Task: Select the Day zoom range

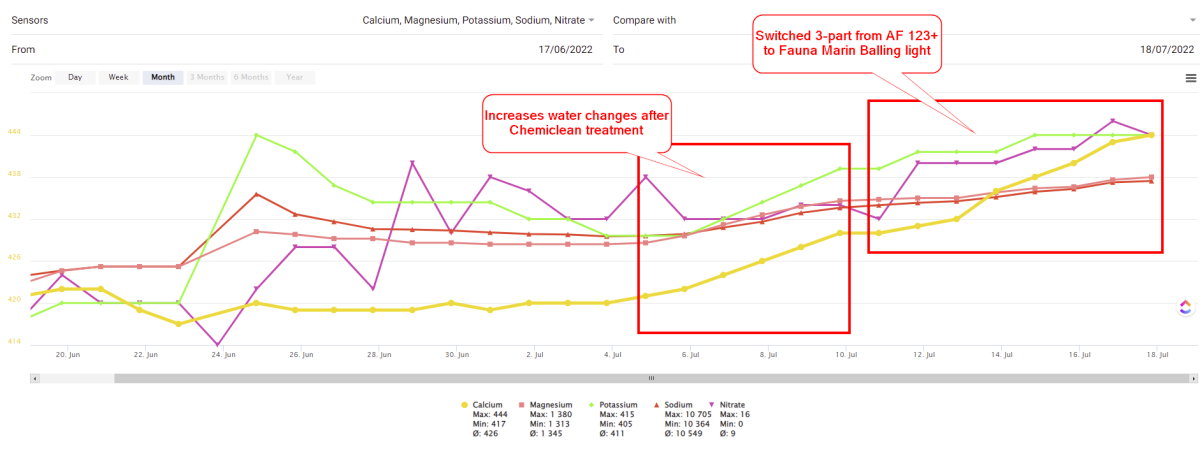Action: click(75, 77)
